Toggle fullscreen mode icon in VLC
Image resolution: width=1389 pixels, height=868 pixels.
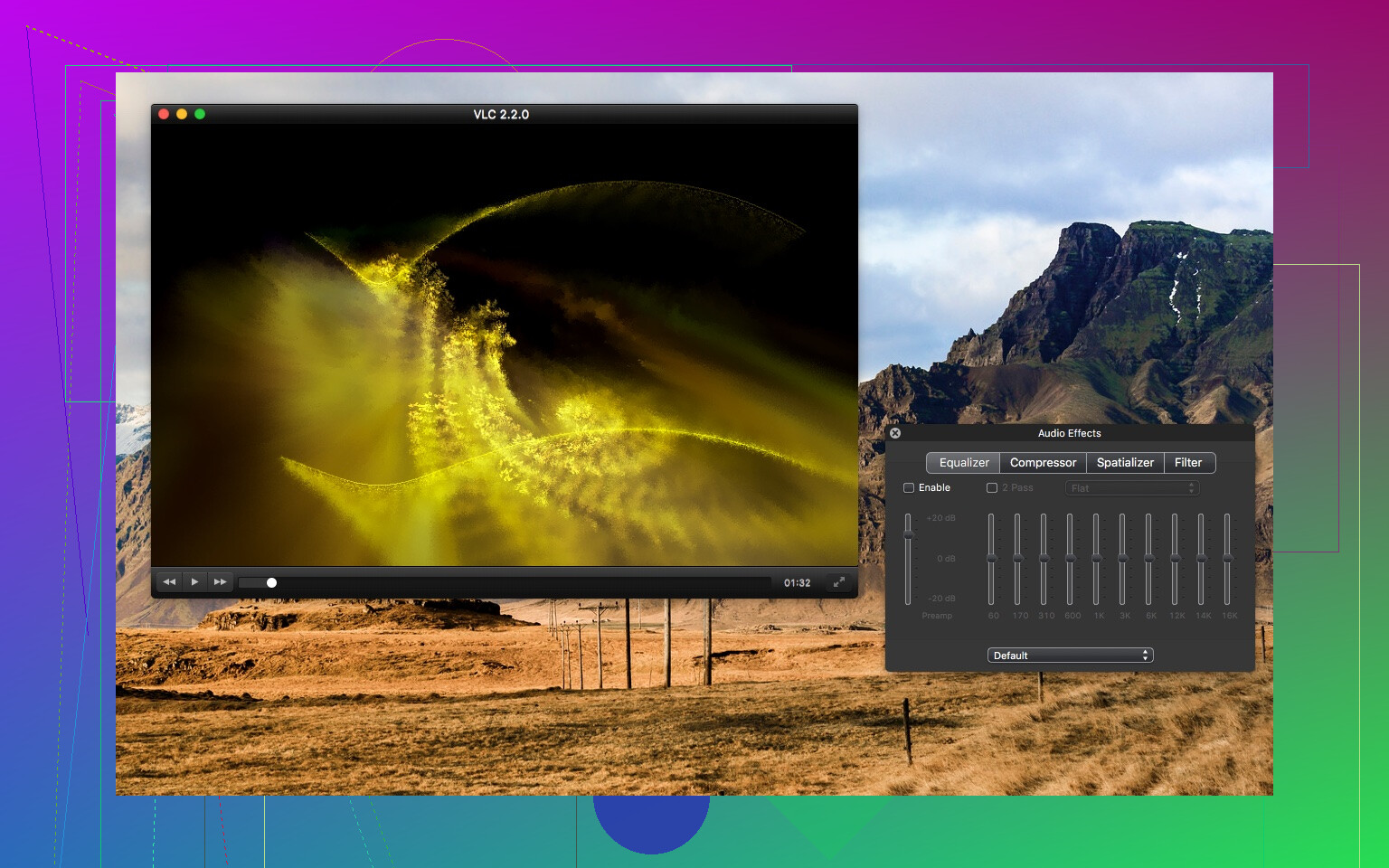click(x=838, y=582)
